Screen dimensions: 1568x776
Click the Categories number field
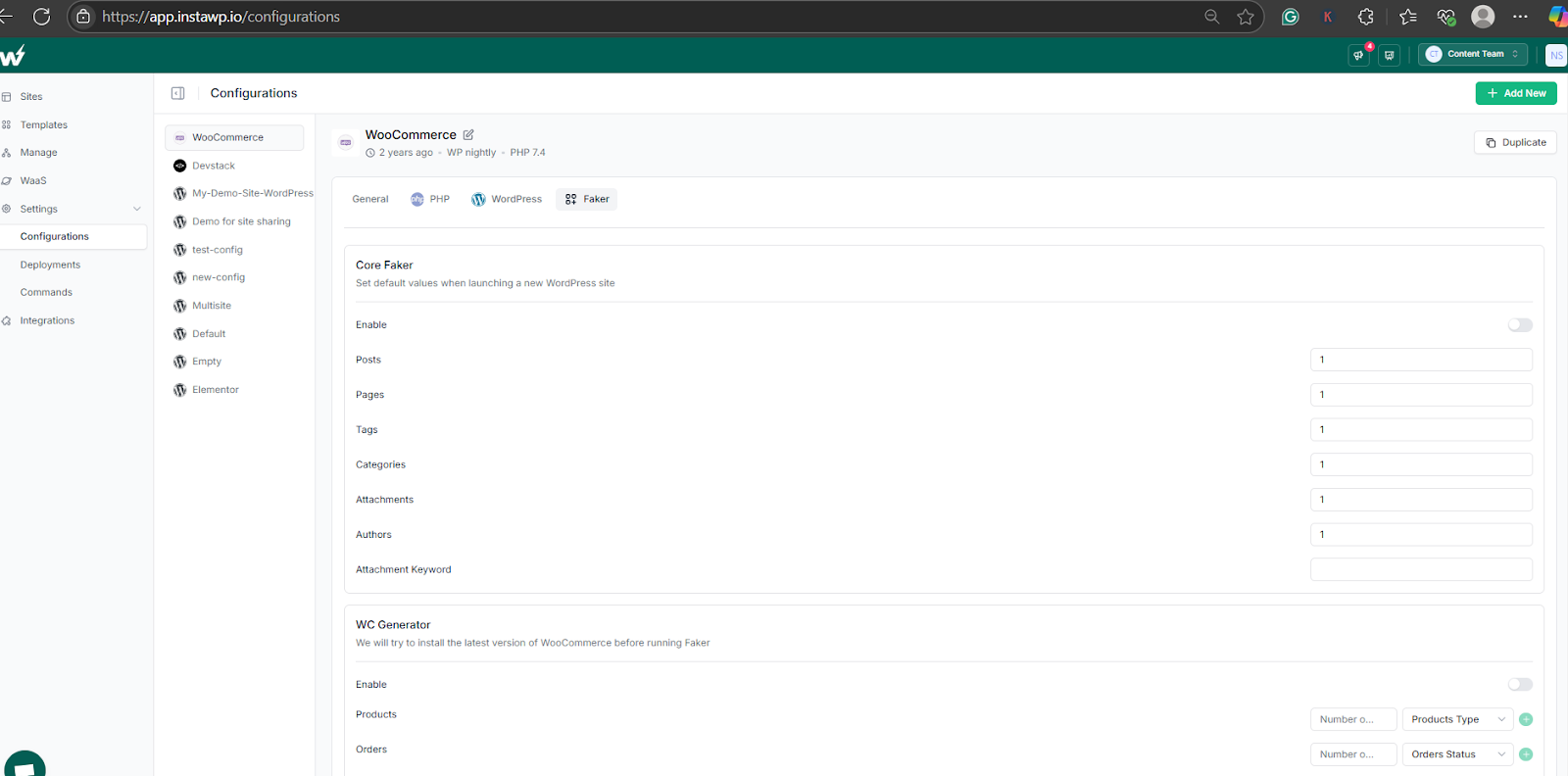[1421, 464]
